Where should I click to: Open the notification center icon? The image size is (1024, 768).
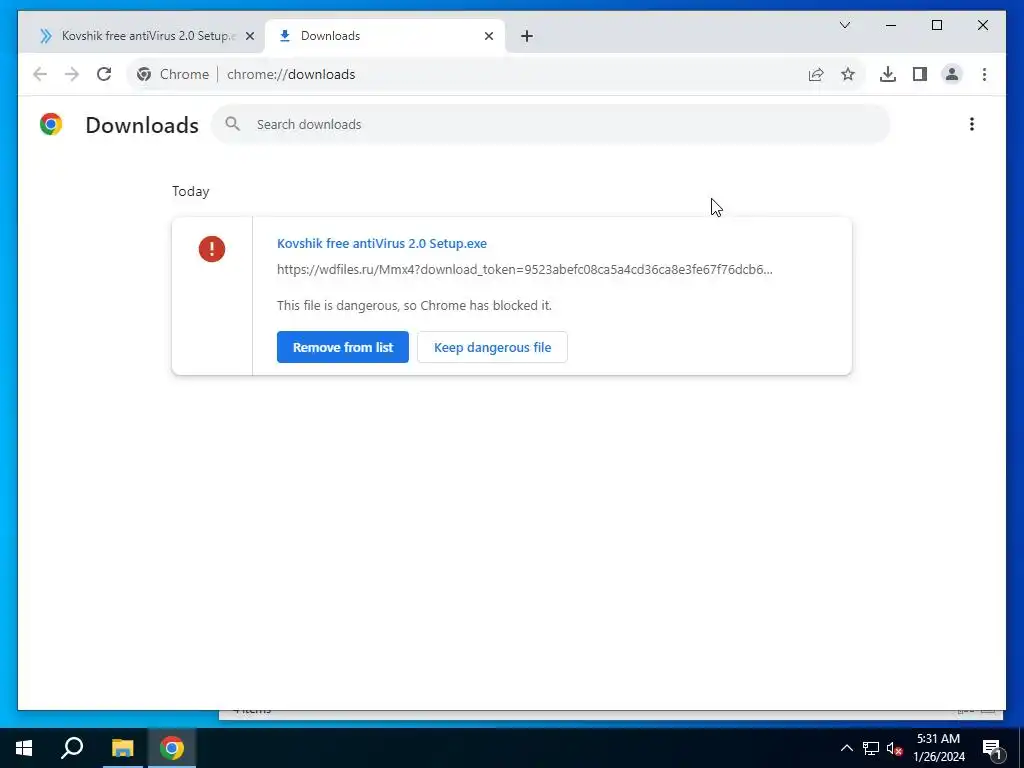pos(993,748)
